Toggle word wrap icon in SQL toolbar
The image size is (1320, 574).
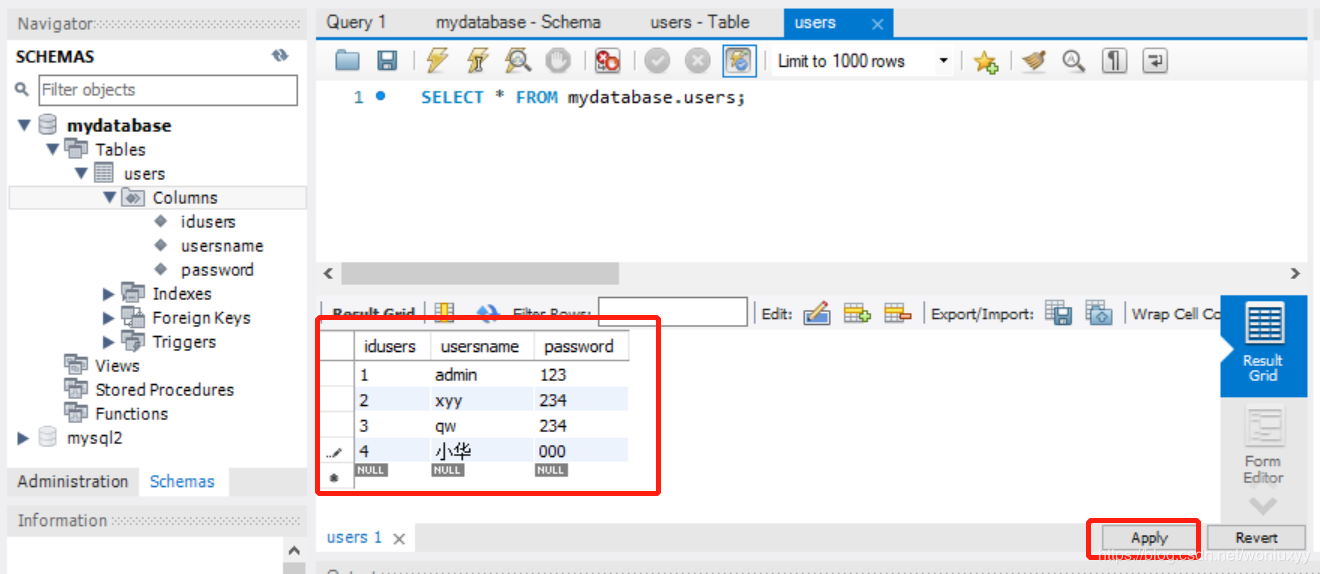pyautogui.click(x=1155, y=61)
